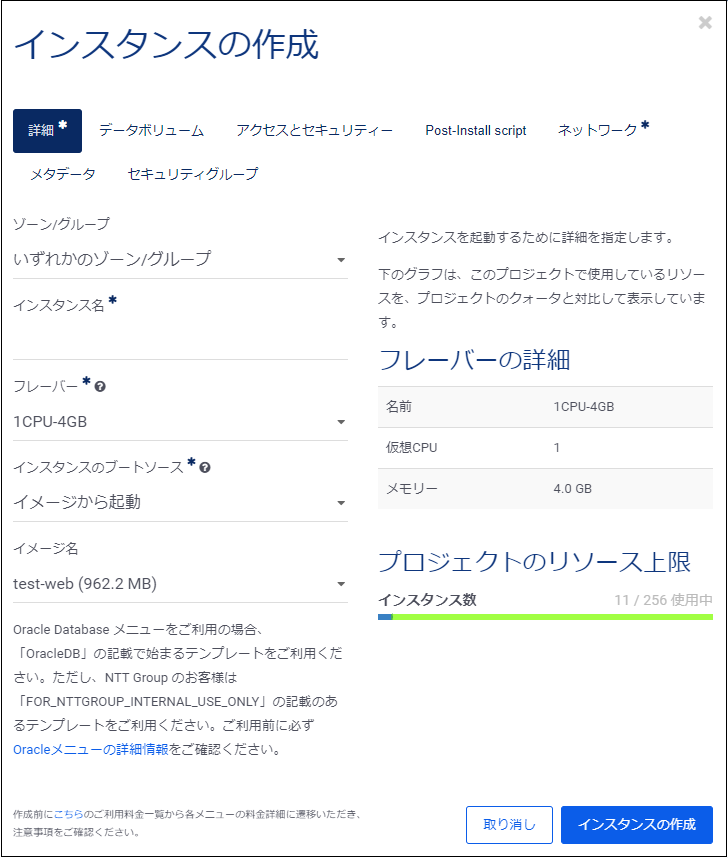
Task: Open the こちら pricing list link
Action: click(x=68, y=814)
